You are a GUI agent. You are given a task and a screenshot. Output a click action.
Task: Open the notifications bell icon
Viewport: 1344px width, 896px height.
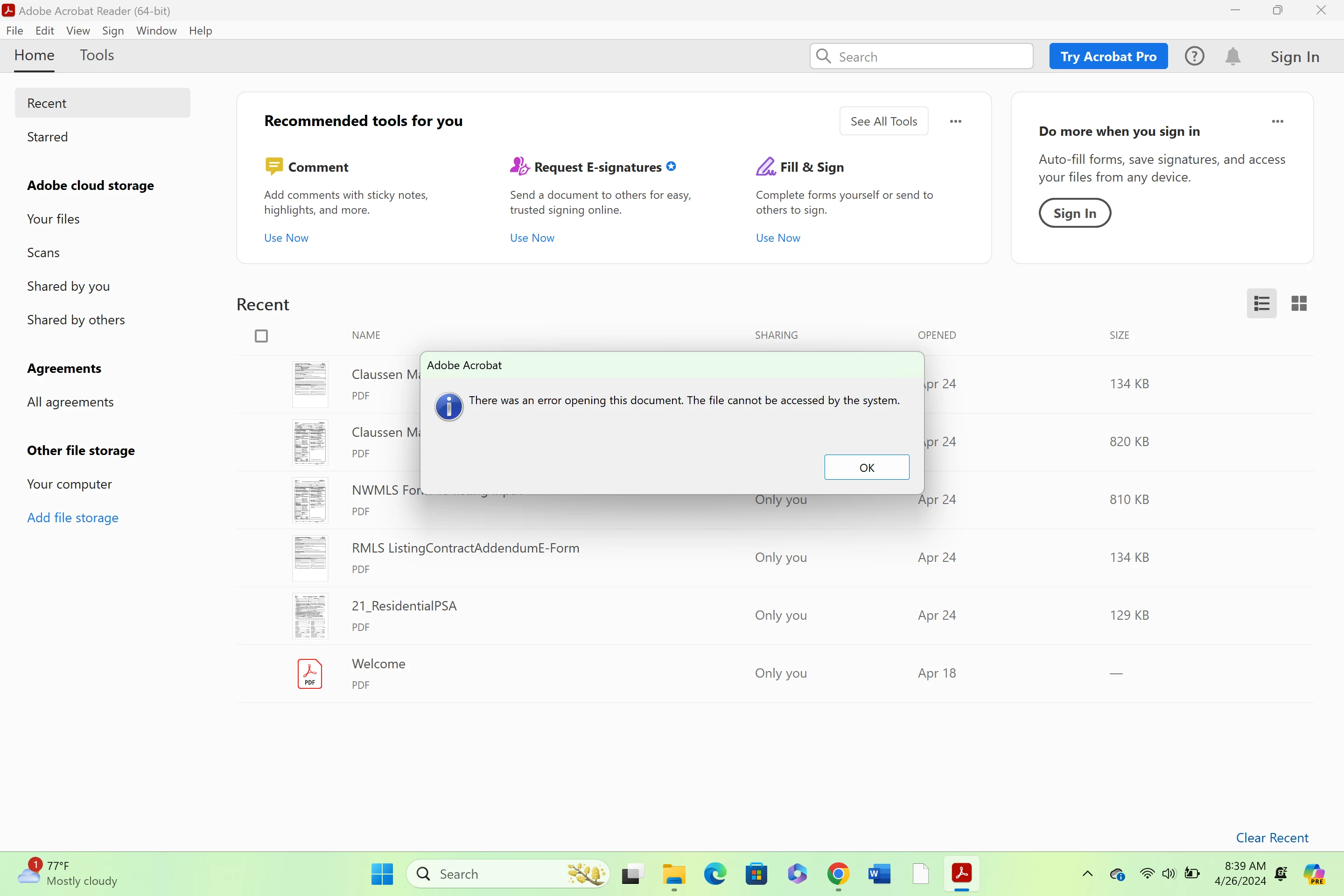coord(1232,56)
